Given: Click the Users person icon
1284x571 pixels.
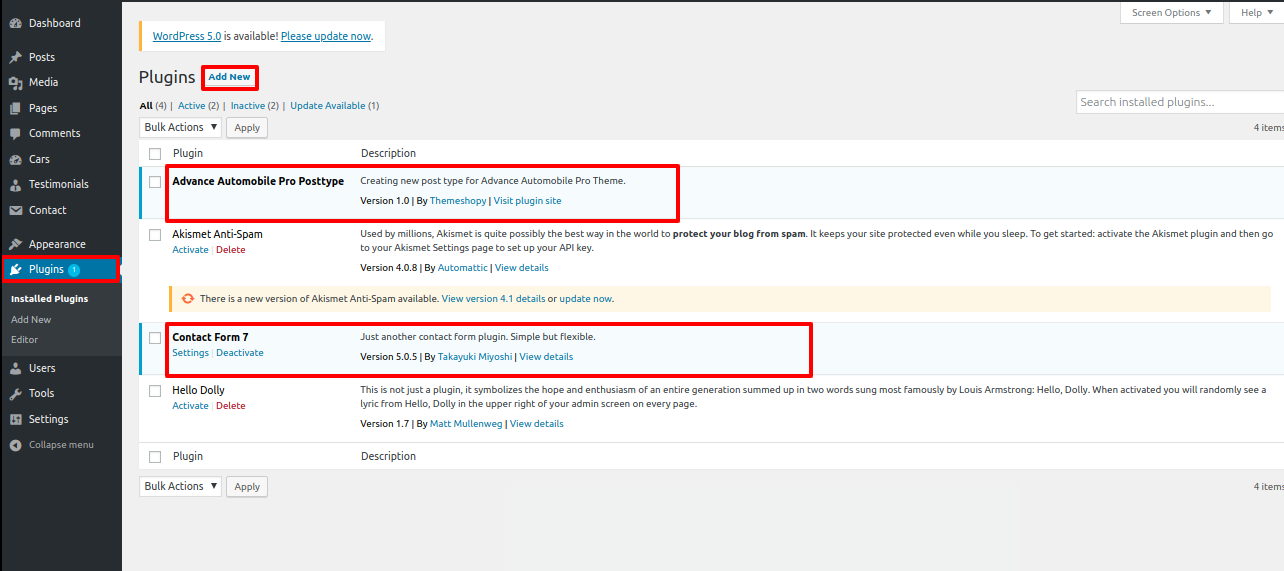Looking at the screenshot, I should coord(15,368).
